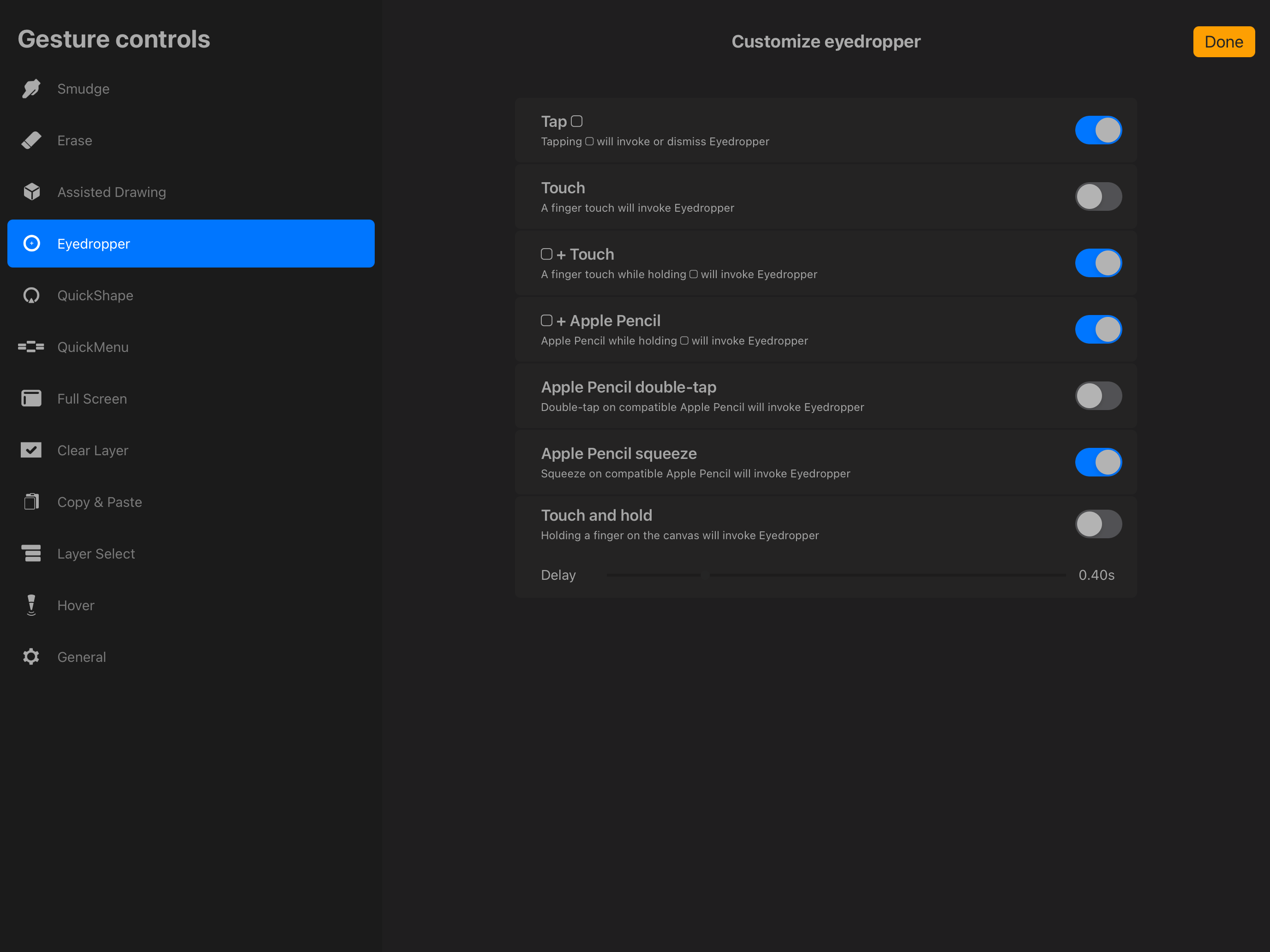Image resolution: width=1270 pixels, height=952 pixels.
Task: Click the Layer Select stack icon
Action: pos(31,553)
